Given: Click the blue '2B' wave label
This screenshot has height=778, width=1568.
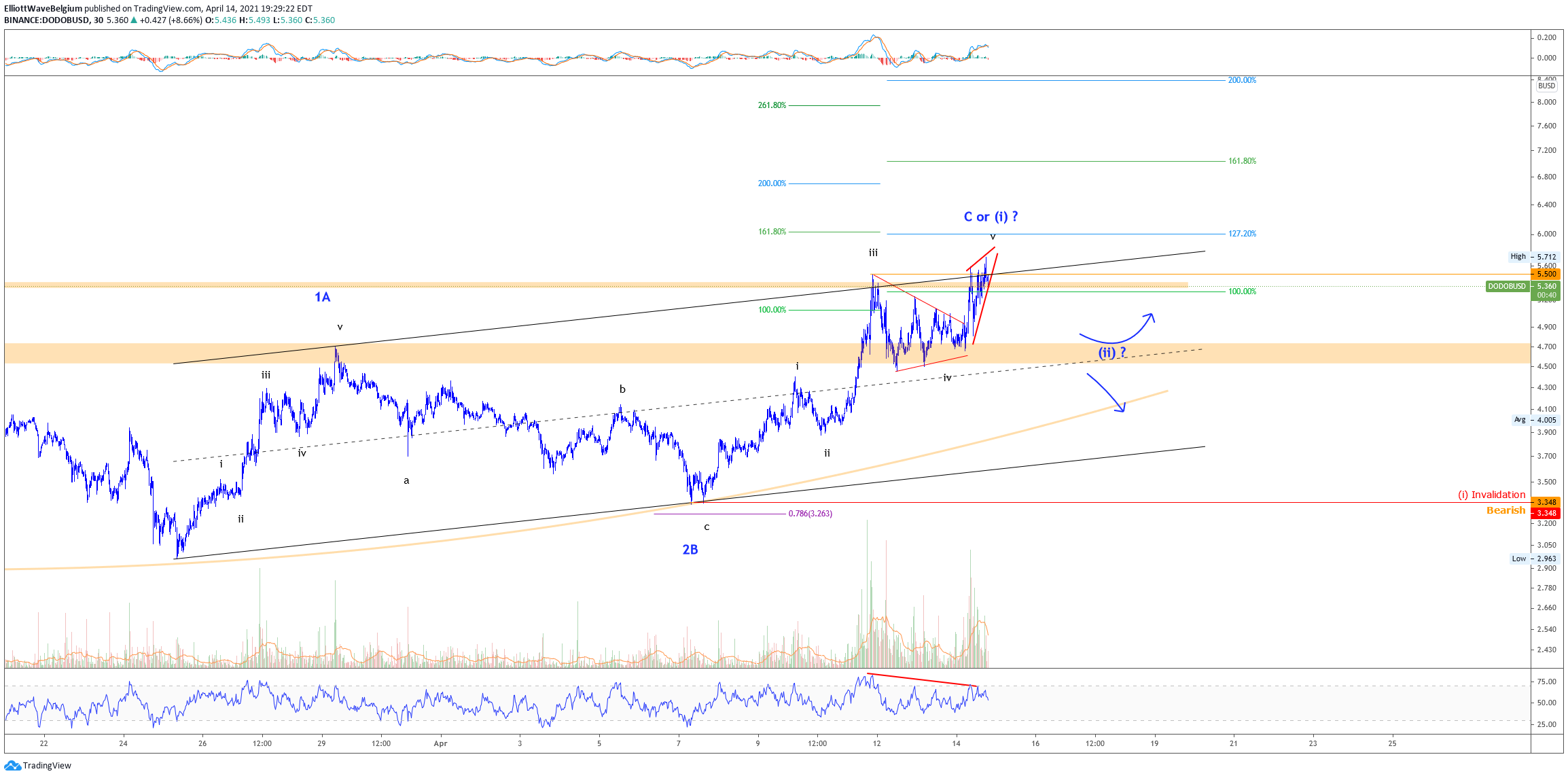Looking at the screenshot, I should (690, 550).
